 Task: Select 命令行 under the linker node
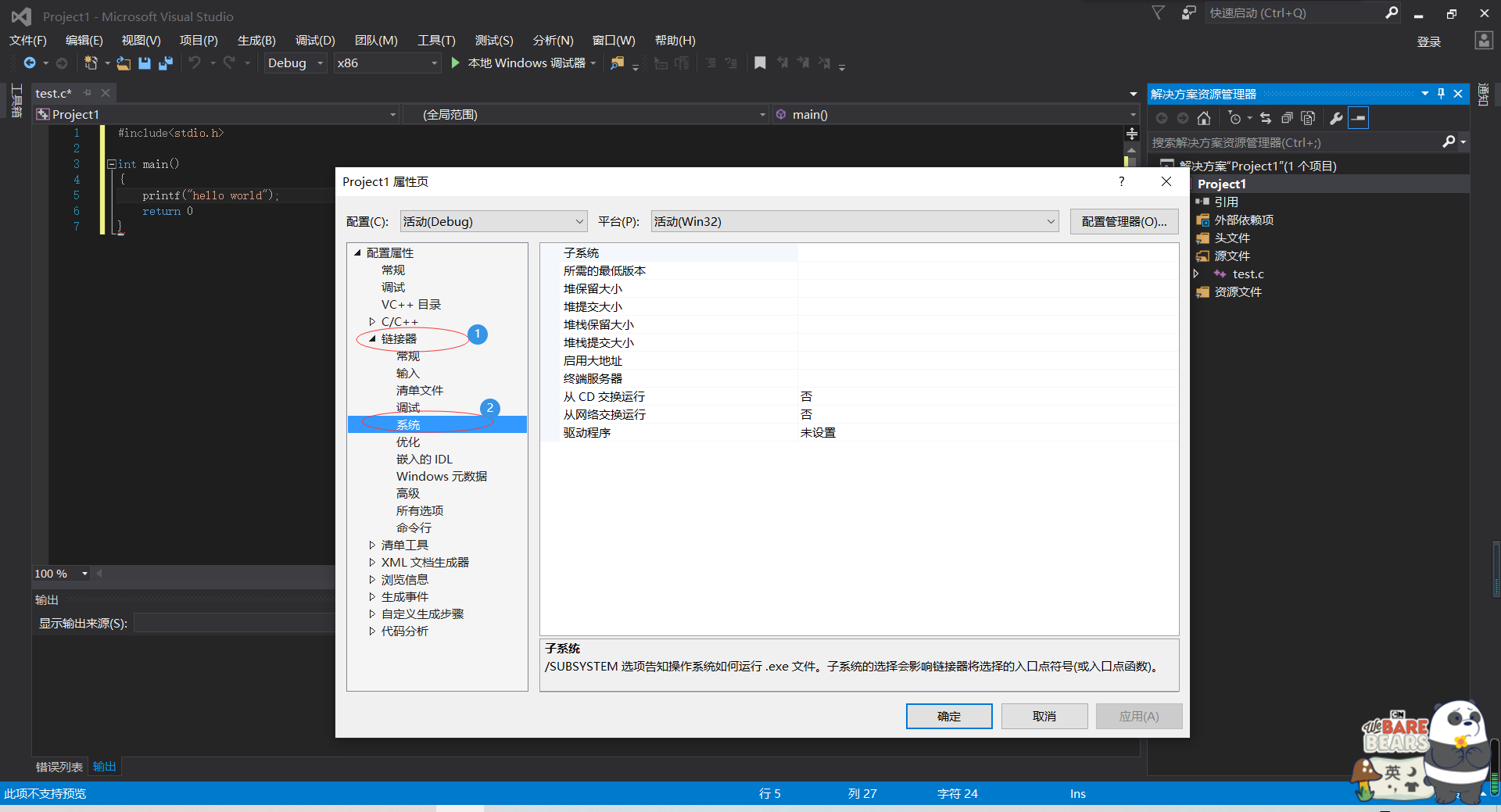coord(414,528)
